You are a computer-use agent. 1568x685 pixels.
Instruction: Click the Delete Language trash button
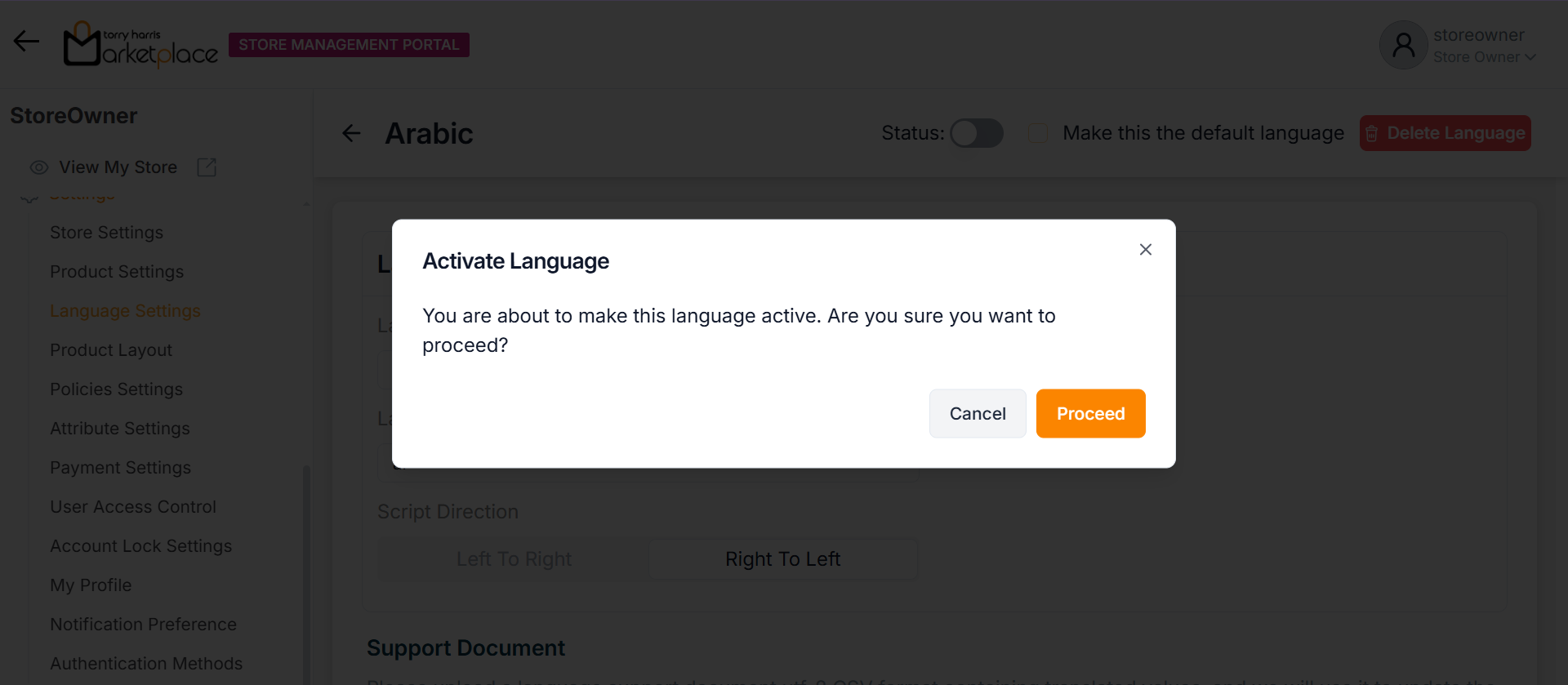1445,133
